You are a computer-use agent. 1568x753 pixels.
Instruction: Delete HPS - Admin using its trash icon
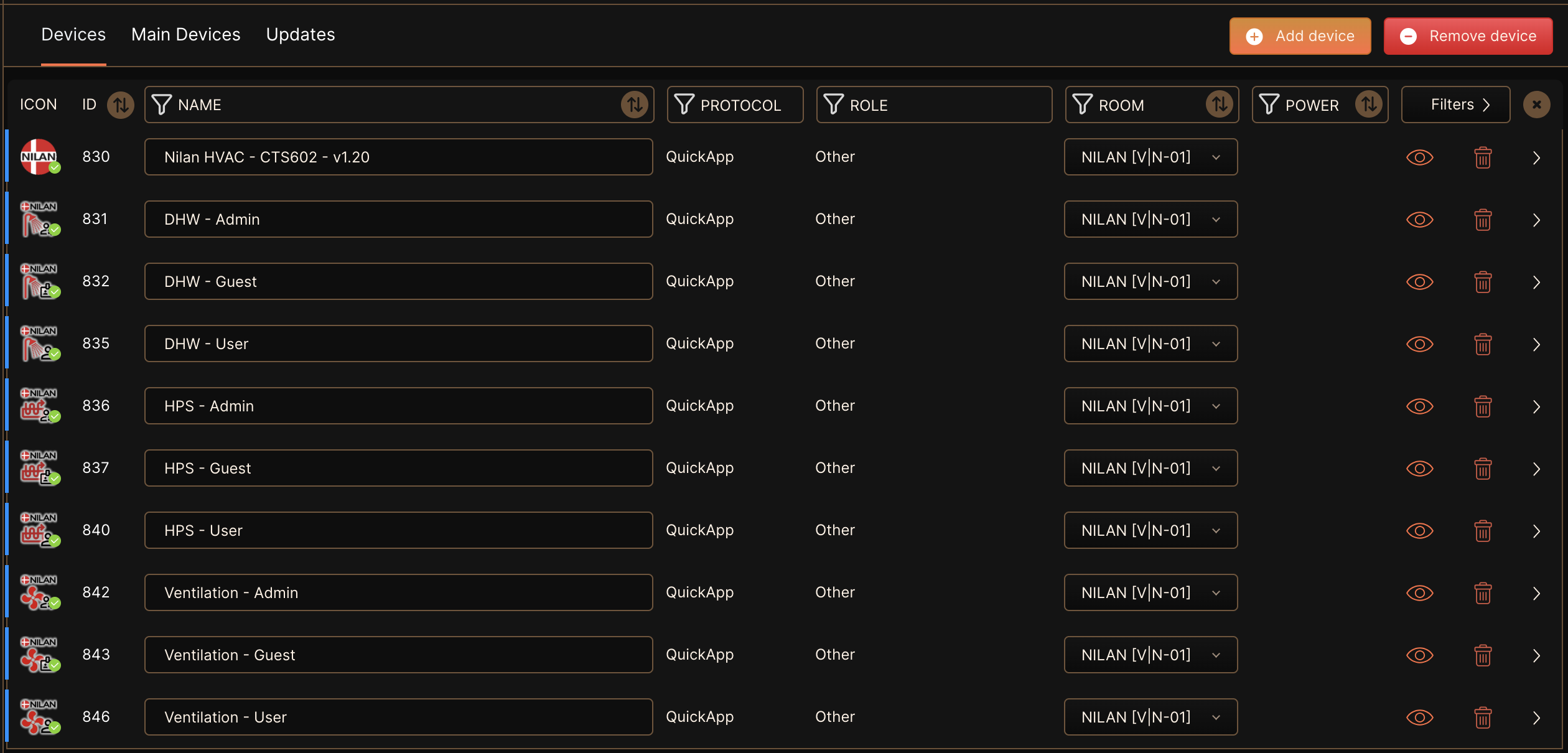[1483, 406]
